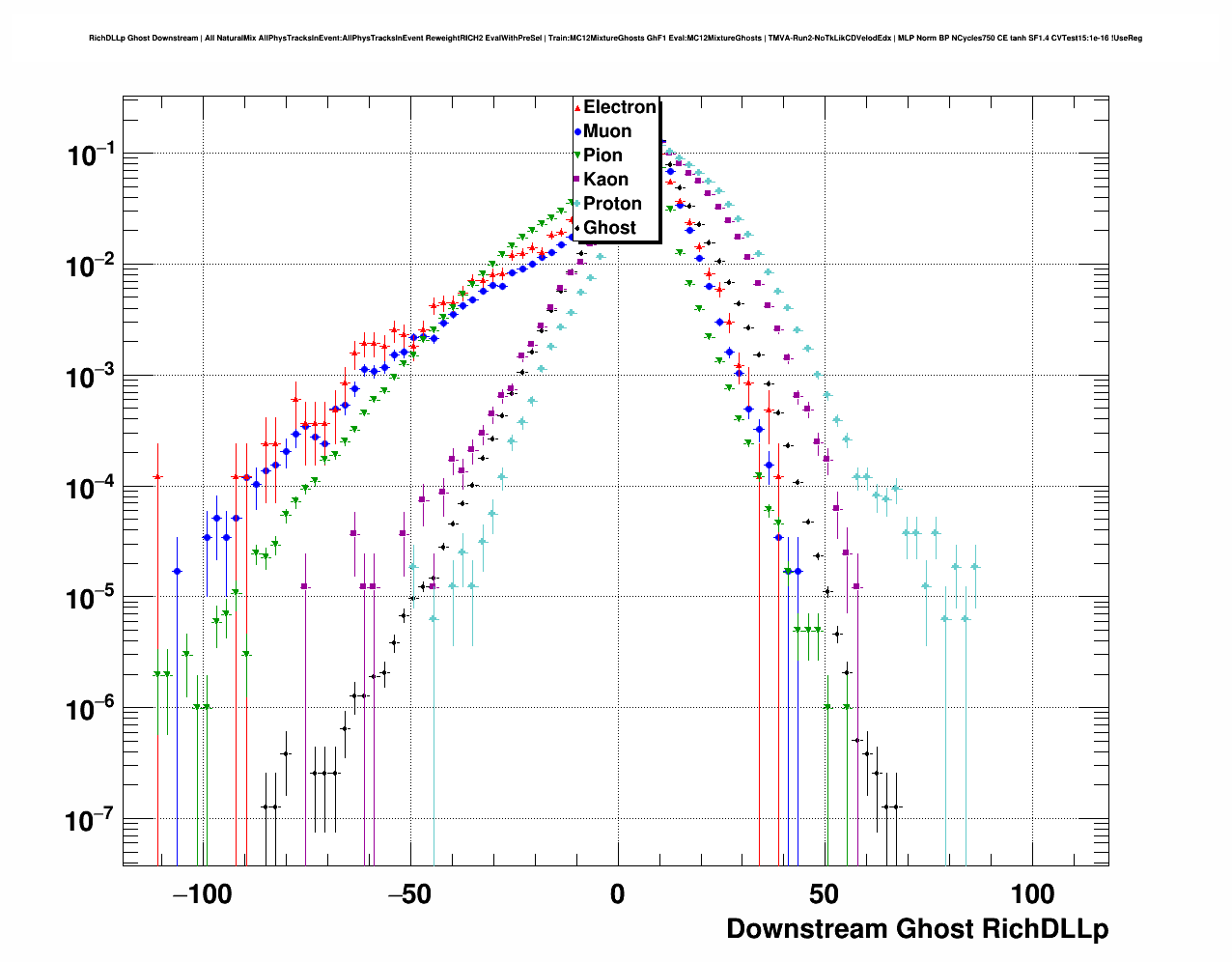Select the green Pion triangle legend marker

[577, 156]
